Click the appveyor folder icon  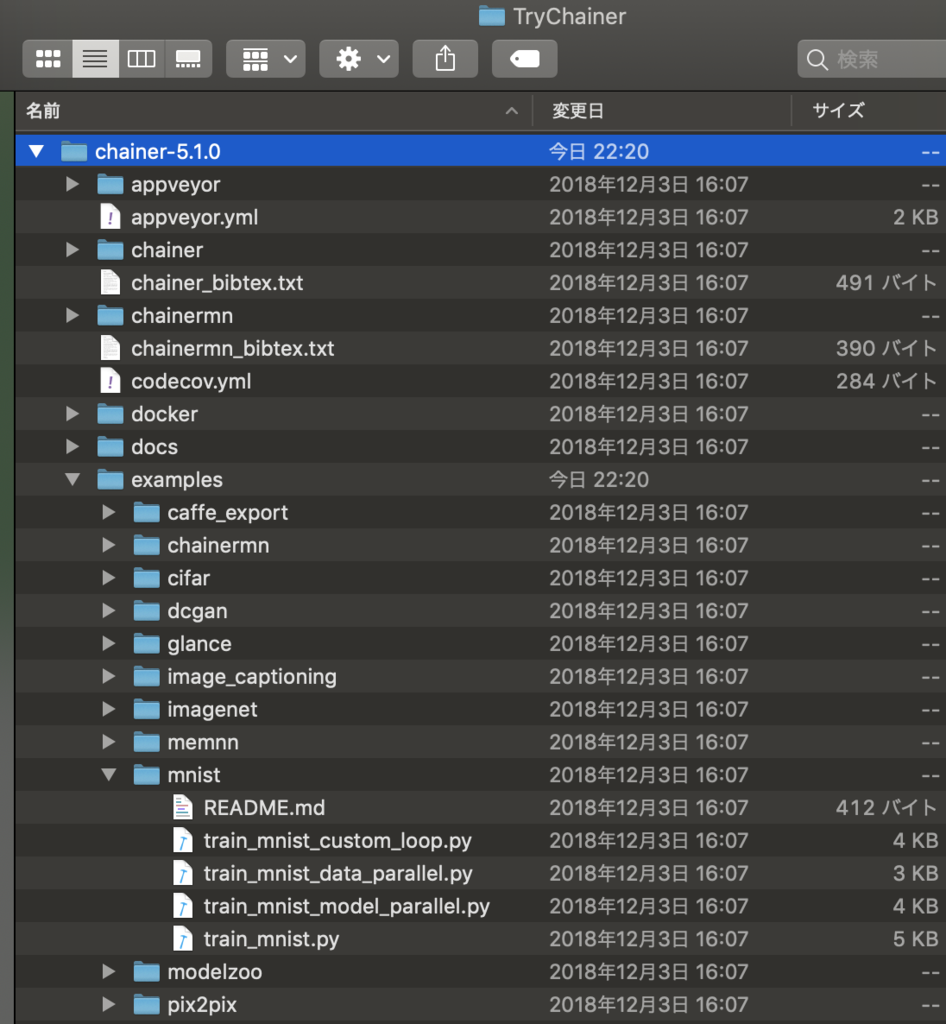[110, 184]
